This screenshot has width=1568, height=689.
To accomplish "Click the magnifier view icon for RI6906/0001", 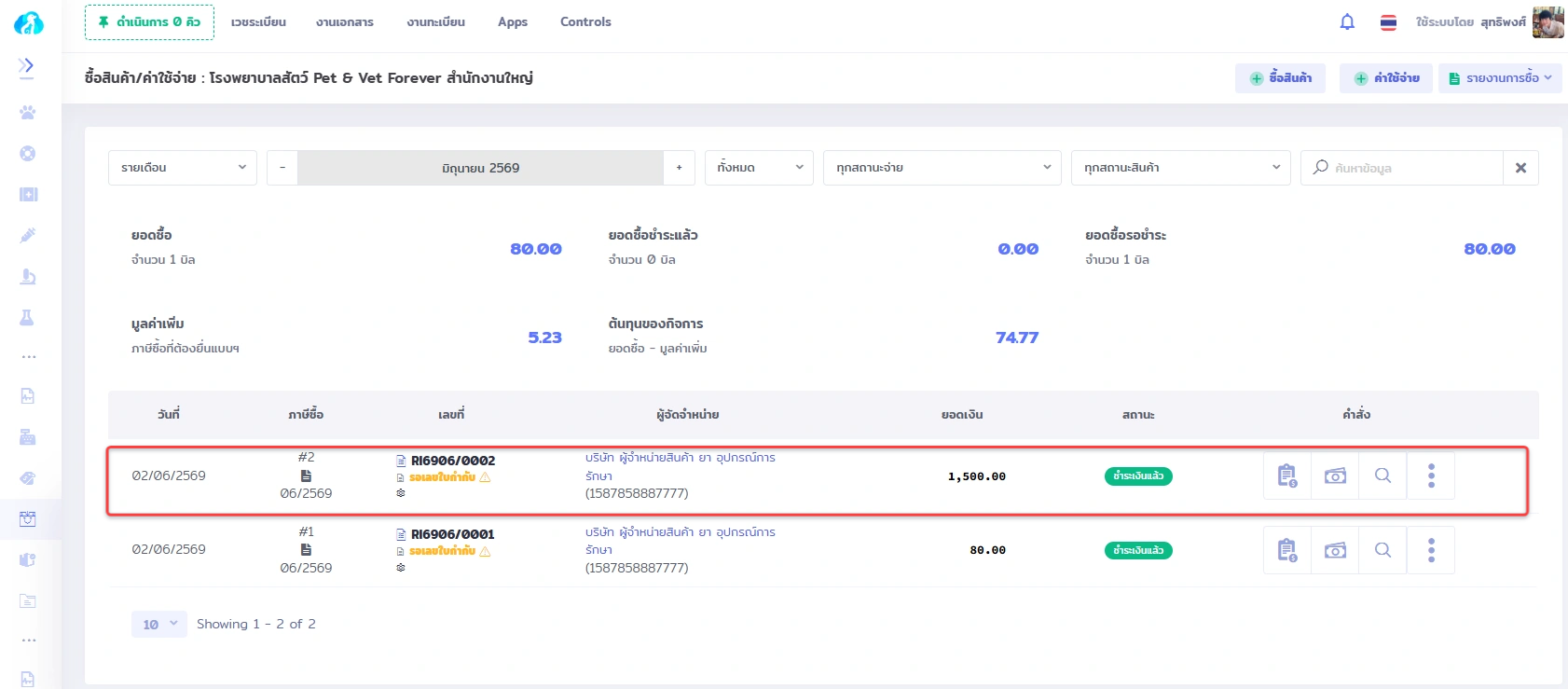I will [1382, 550].
